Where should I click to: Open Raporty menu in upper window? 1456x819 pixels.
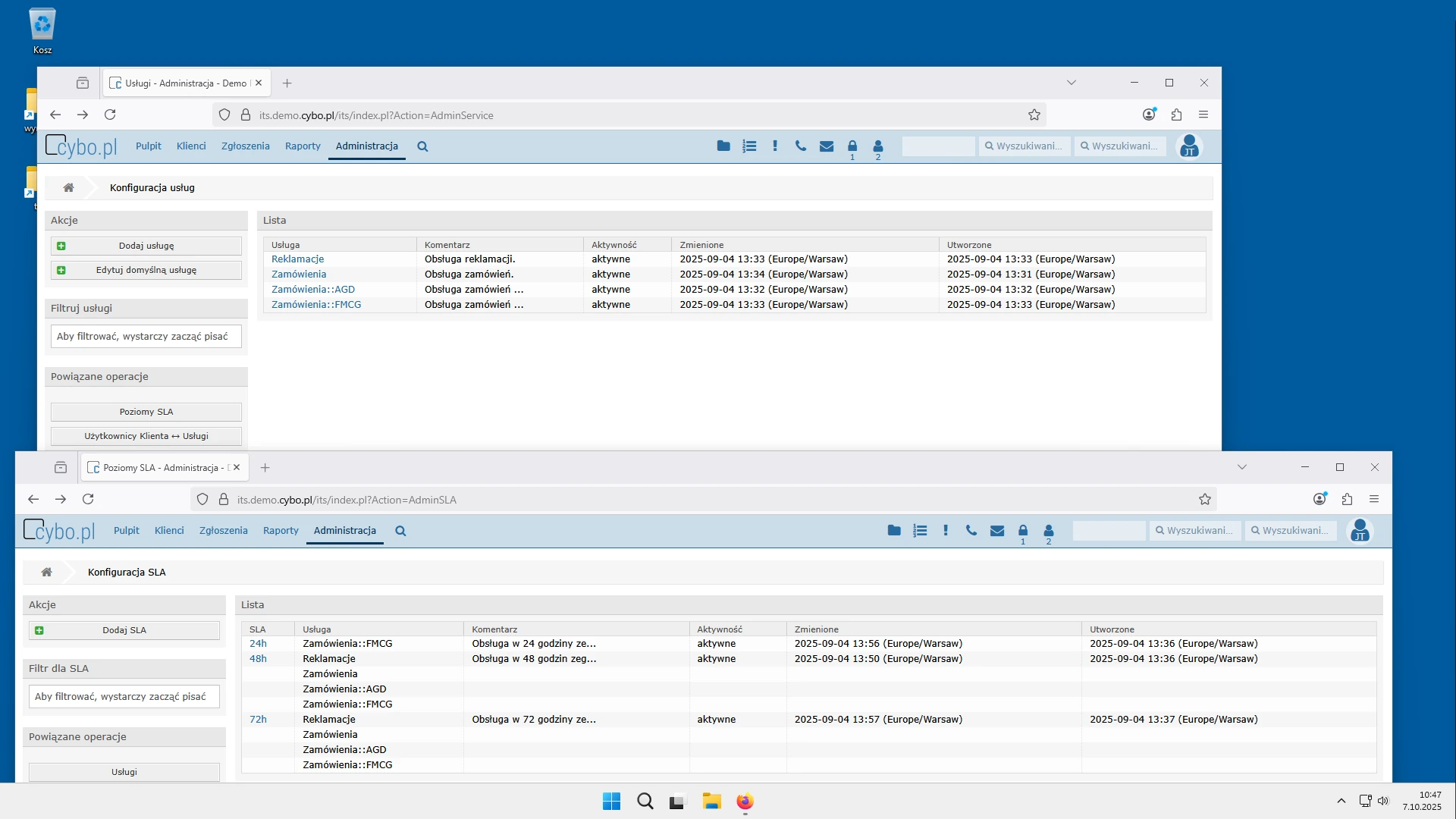(303, 146)
